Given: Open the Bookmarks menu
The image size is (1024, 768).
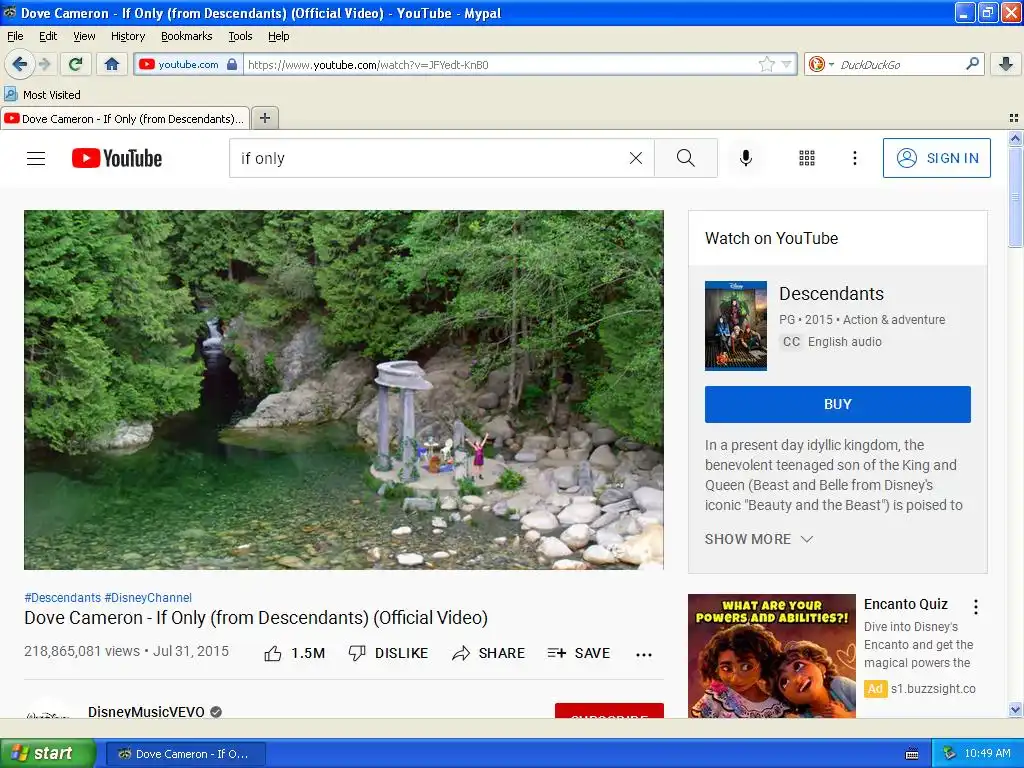Looking at the screenshot, I should pos(186,36).
